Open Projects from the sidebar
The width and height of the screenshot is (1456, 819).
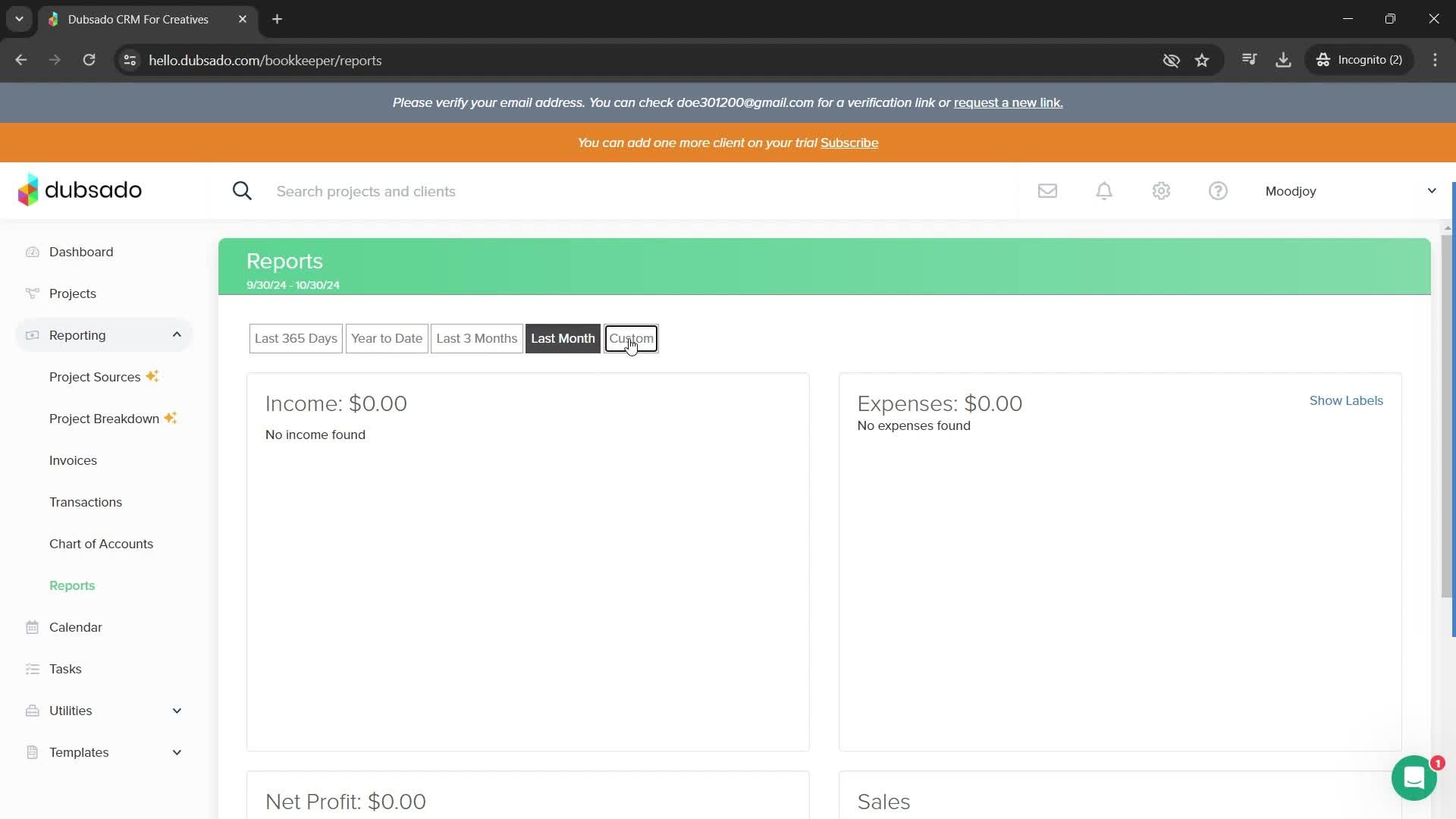(x=73, y=293)
